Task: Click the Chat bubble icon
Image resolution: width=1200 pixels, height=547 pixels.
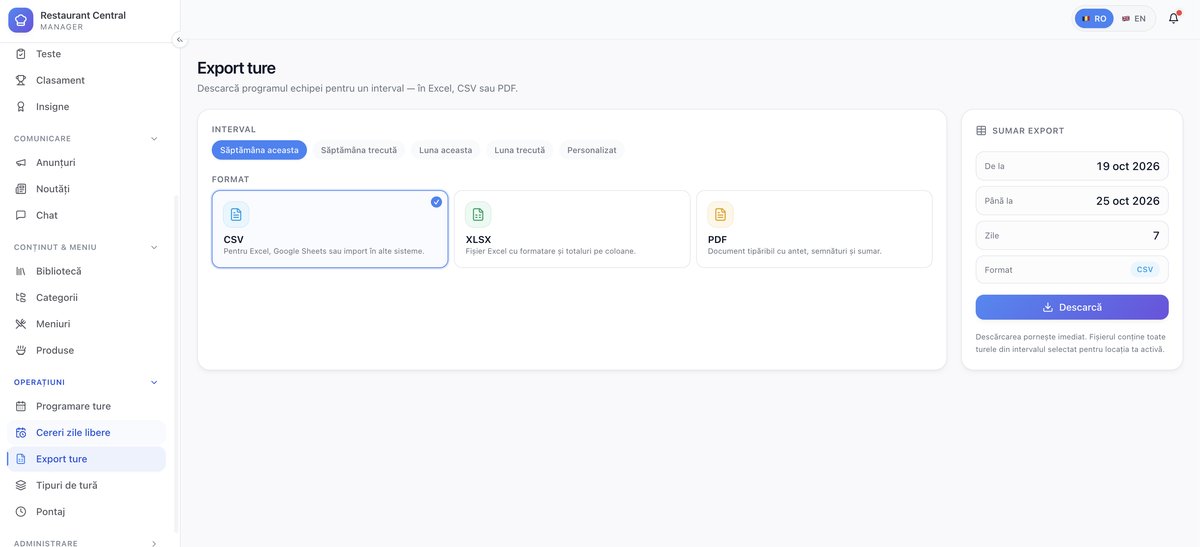Action: pos(21,215)
